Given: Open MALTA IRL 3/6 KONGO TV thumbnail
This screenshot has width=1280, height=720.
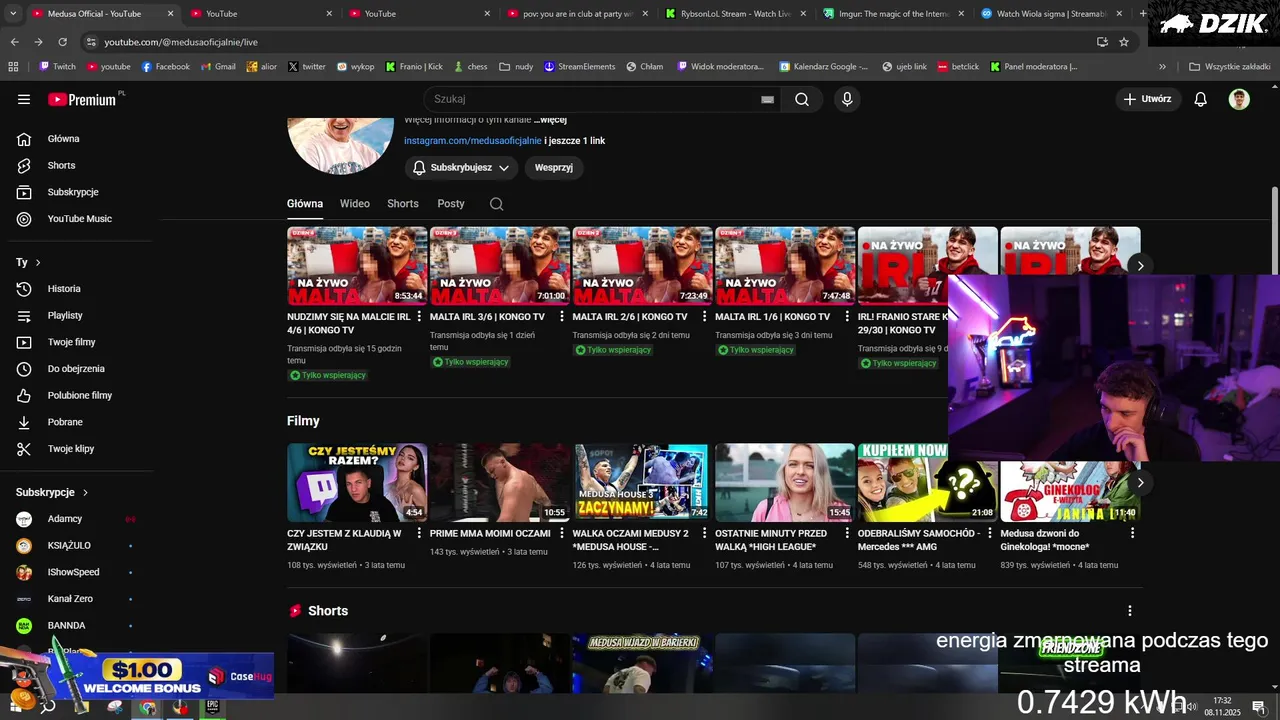Looking at the screenshot, I should (x=500, y=266).
